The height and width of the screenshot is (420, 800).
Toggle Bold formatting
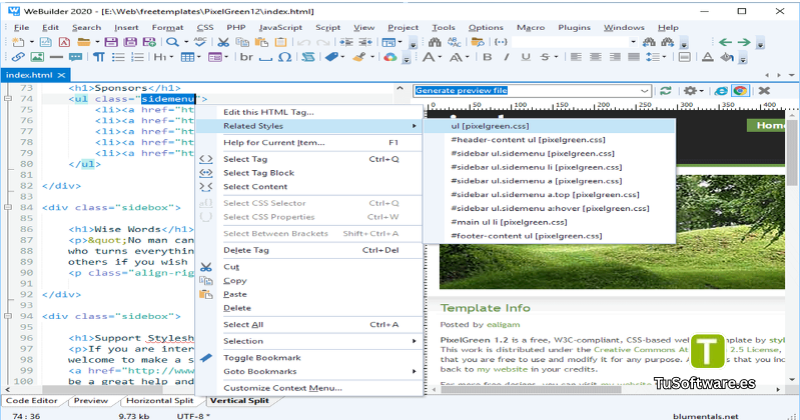tap(487, 57)
